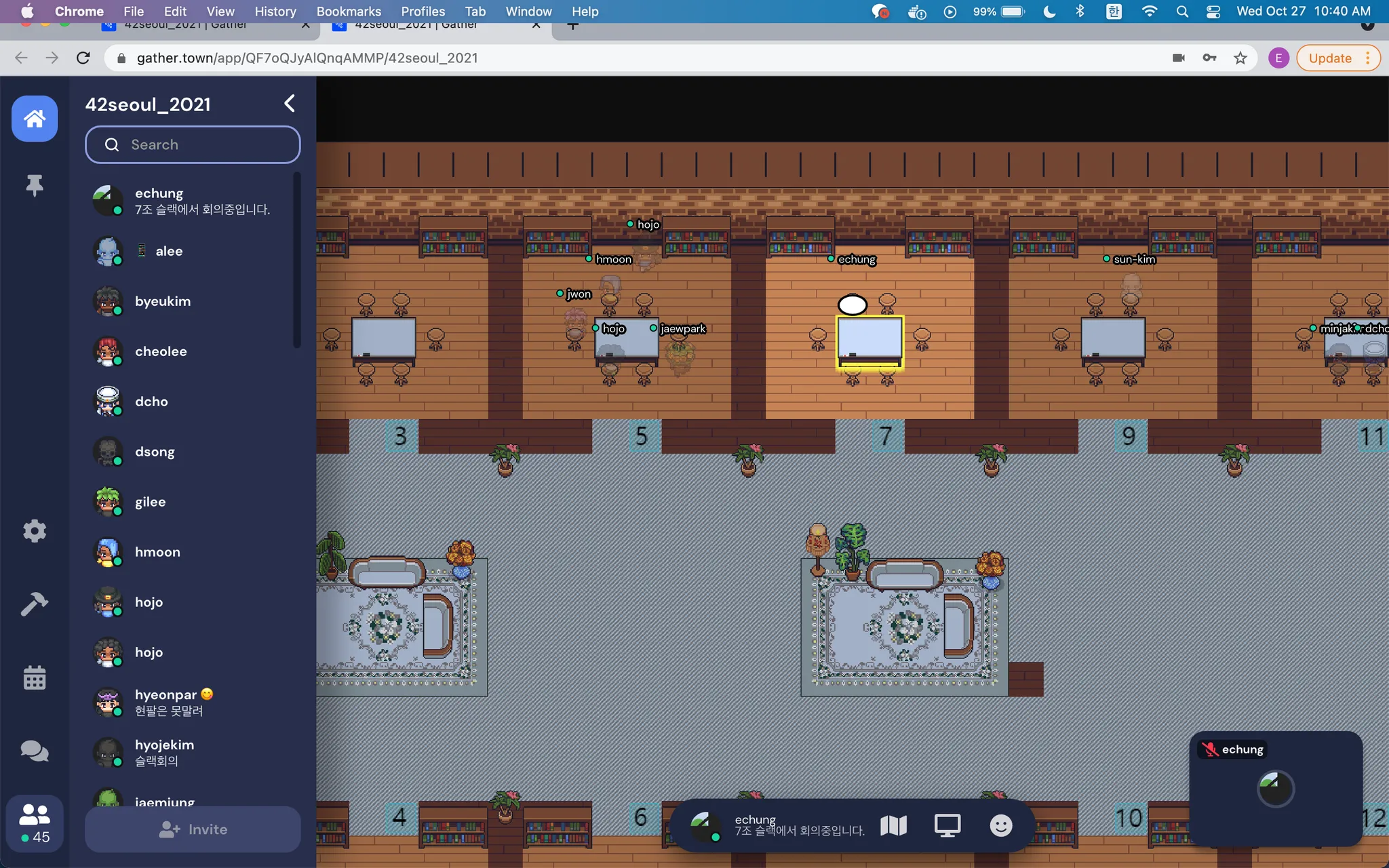Open the calendar panel
Screen dimensions: 1389x868
(35, 677)
